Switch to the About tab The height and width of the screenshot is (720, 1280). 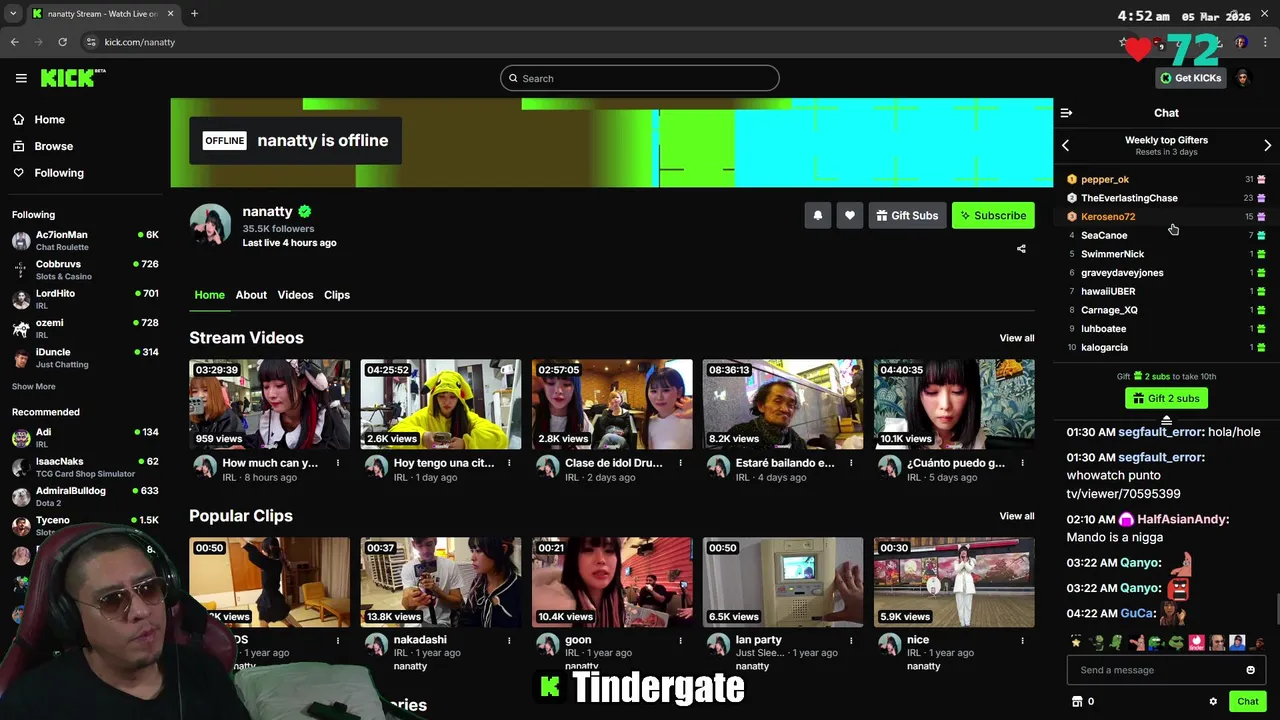251,295
